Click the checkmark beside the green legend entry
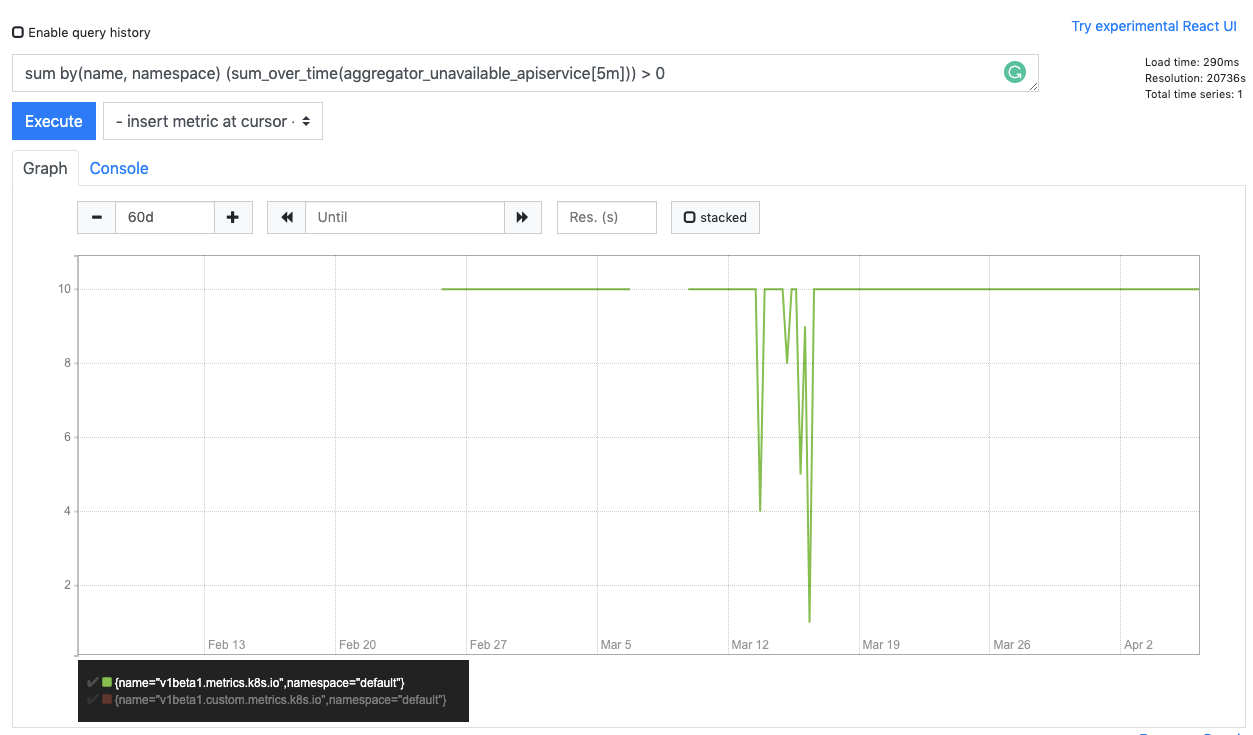This screenshot has width=1253, height=735. click(x=92, y=682)
